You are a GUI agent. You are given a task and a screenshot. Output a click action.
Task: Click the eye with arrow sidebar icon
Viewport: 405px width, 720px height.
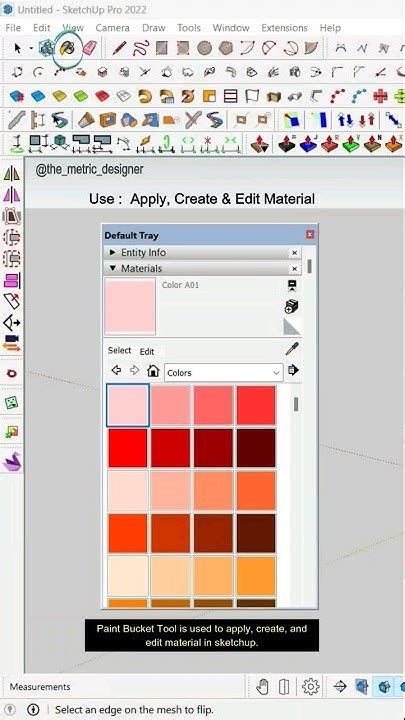(11, 323)
